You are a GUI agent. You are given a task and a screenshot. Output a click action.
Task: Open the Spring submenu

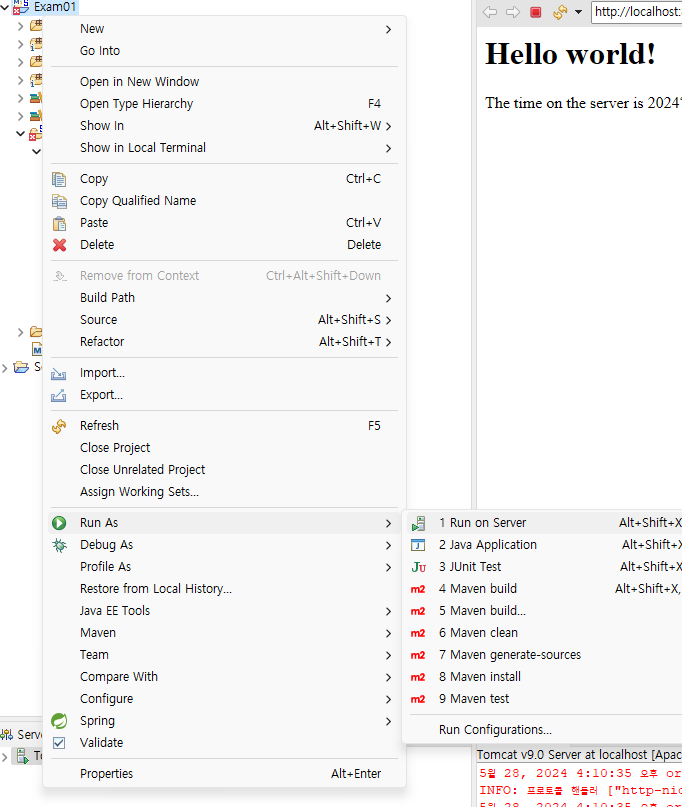click(x=224, y=721)
